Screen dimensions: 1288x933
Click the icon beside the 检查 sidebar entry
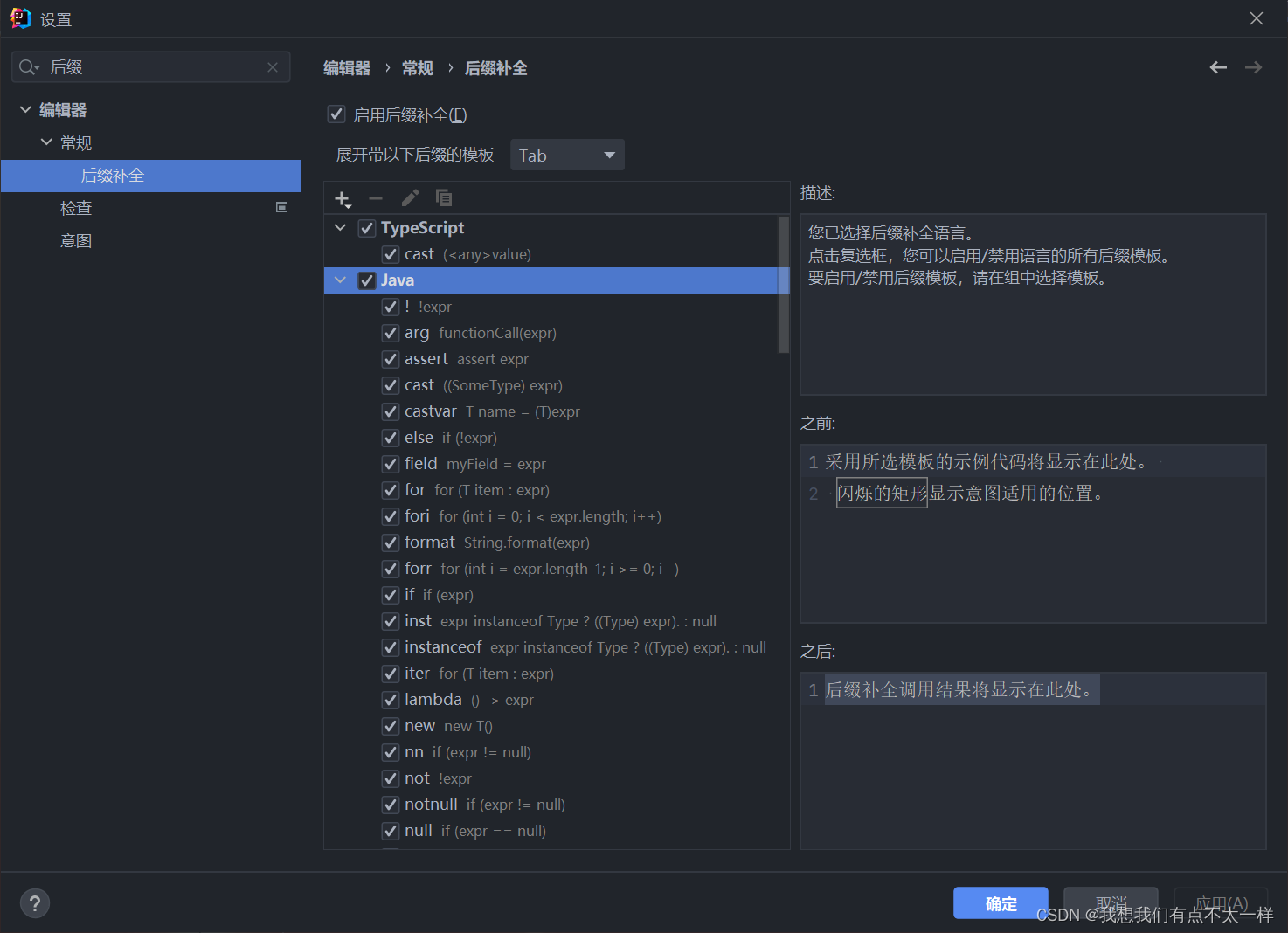click(281, 207)
